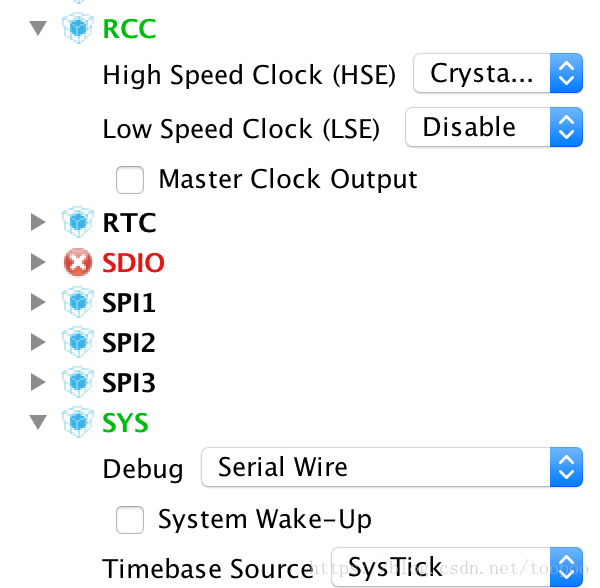
Task: Open the Low Speed Clock (LSE) dropdown
Action: [492, 127]
